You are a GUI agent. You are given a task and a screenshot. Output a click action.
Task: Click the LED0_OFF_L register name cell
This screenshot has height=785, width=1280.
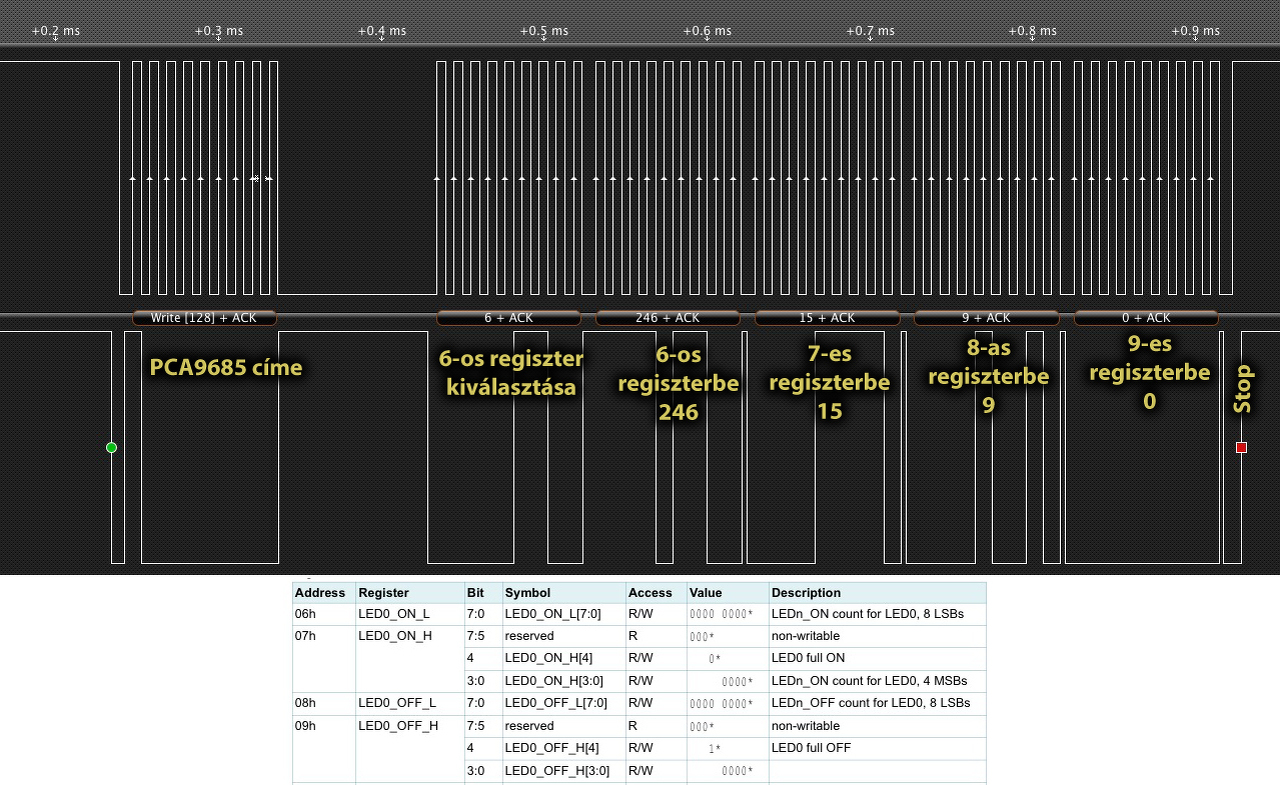point(410,703)
